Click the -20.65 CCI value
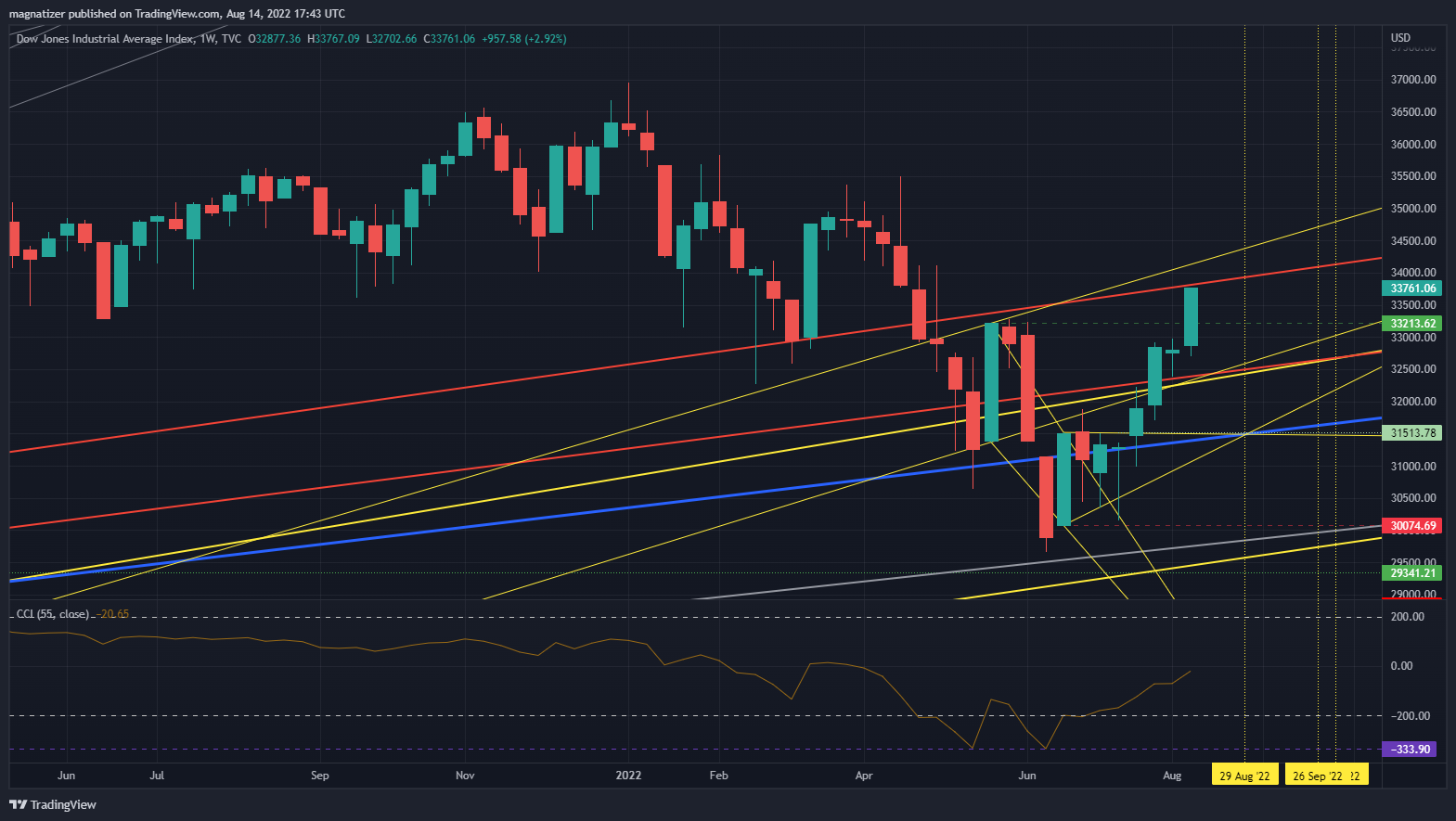The image size is (1456, 821). click(113, 614)
